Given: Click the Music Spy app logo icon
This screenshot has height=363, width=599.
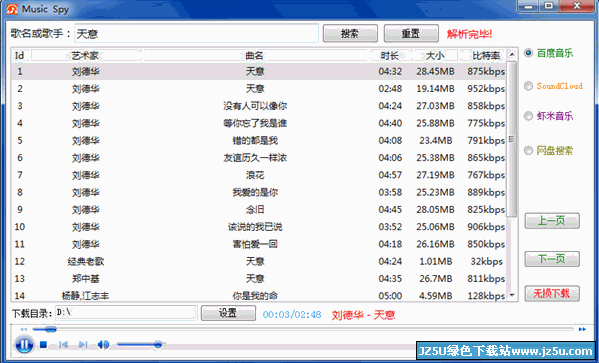Looking at the screenshot, I should [x=12, y=9].
